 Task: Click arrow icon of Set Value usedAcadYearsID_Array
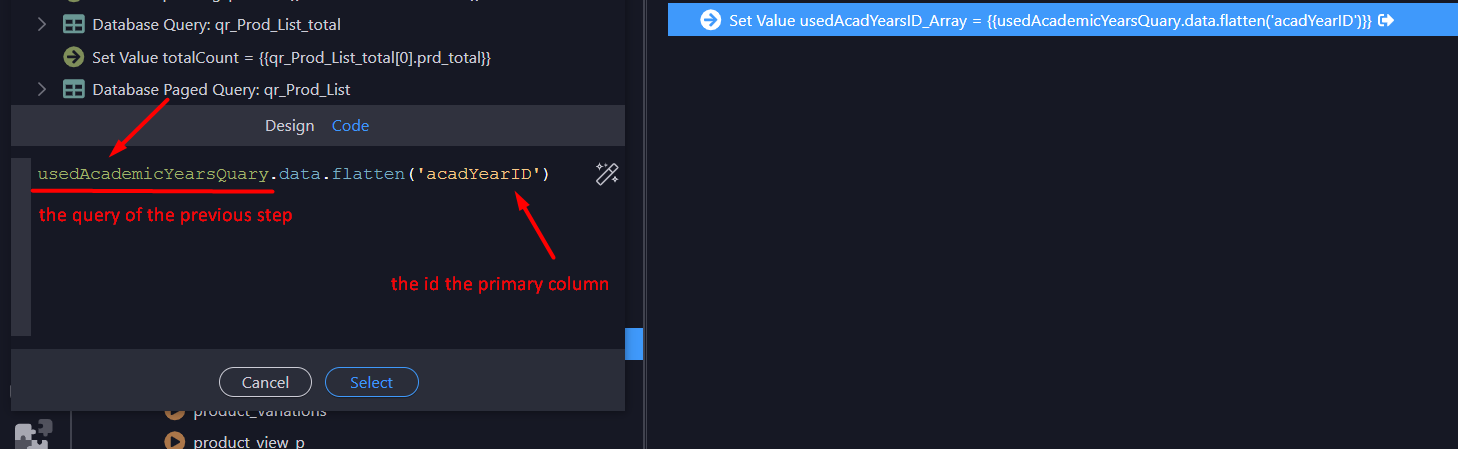tap(710, 20)
